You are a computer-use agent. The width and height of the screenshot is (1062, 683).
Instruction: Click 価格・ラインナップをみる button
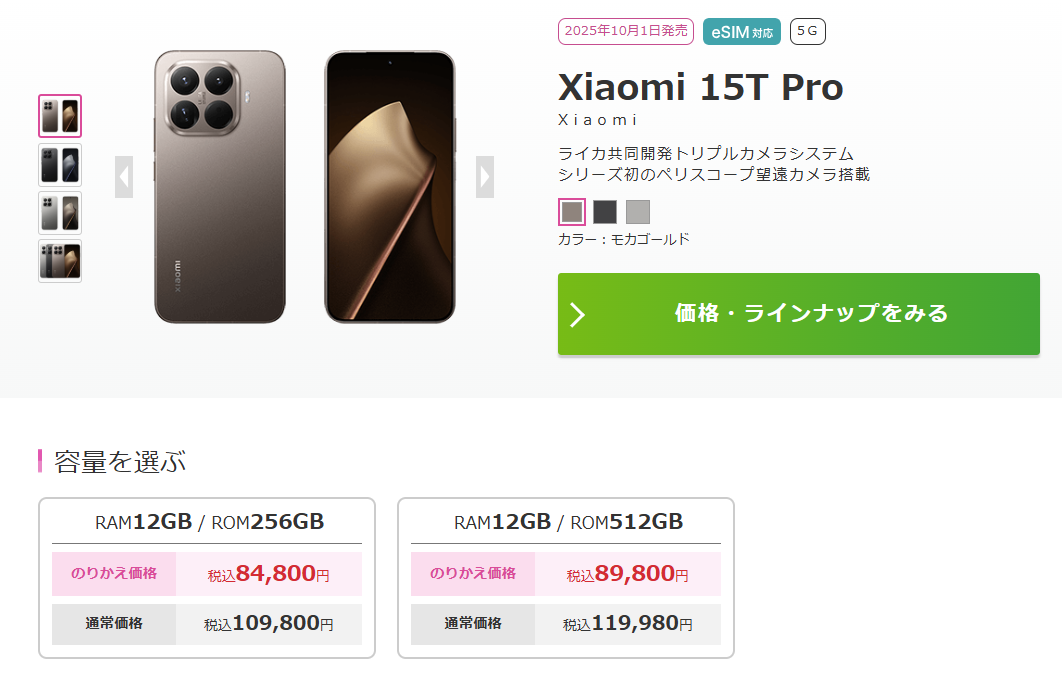tap(799, 314)
